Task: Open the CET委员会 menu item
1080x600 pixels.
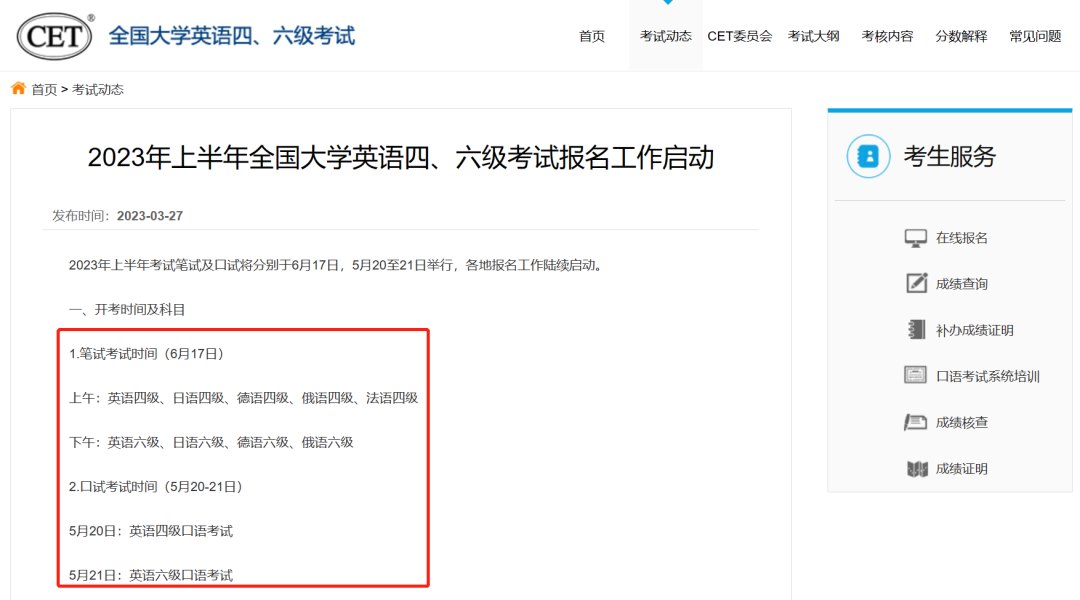Action: coord(740,35)
